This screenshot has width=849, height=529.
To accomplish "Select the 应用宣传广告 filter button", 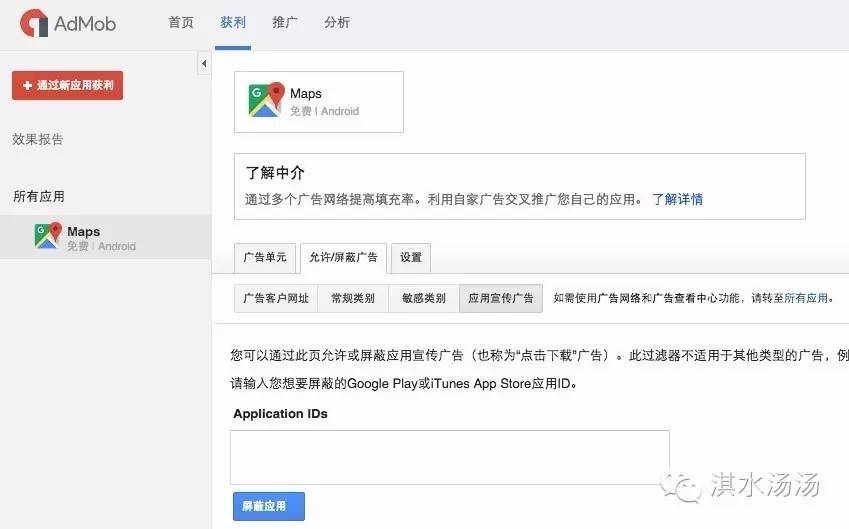I will [x=501, y=298].
